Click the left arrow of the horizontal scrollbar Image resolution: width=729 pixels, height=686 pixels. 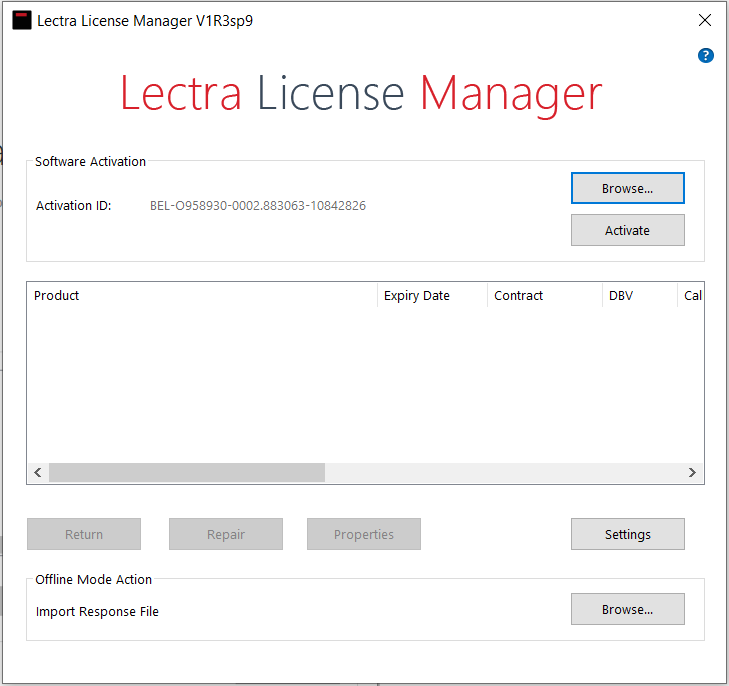(38, 473)
